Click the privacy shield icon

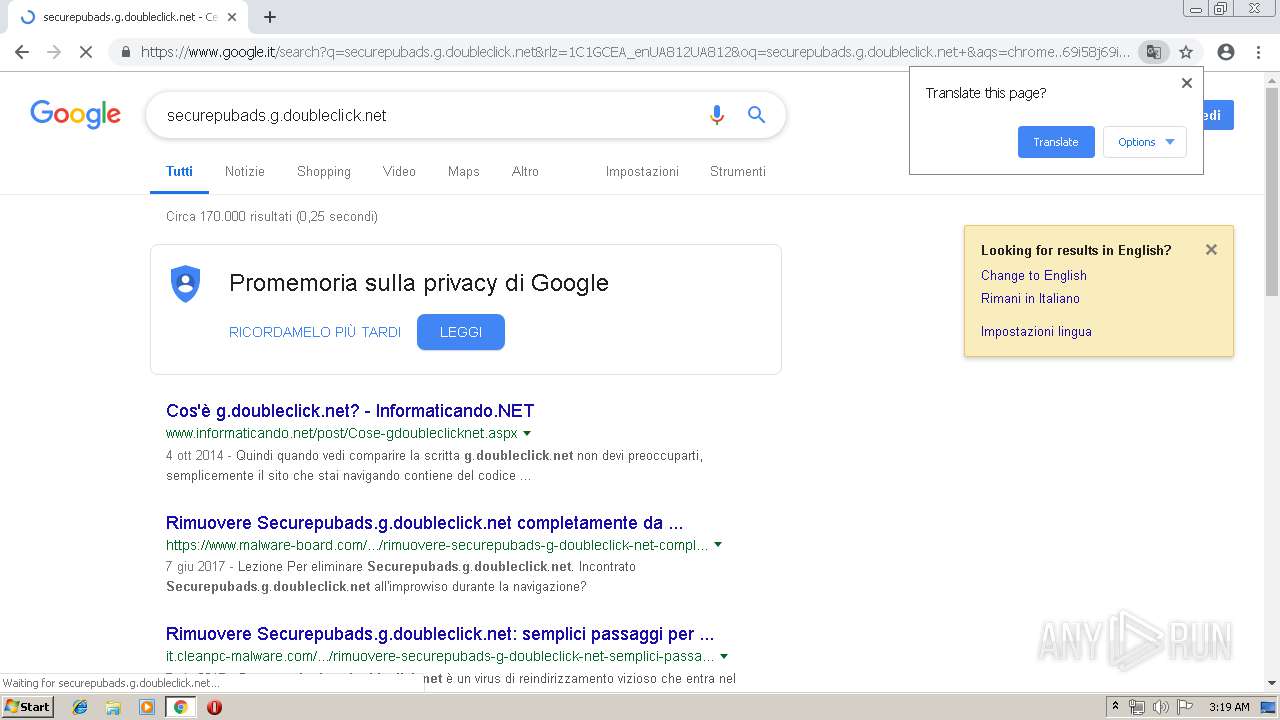coord(186,284)
